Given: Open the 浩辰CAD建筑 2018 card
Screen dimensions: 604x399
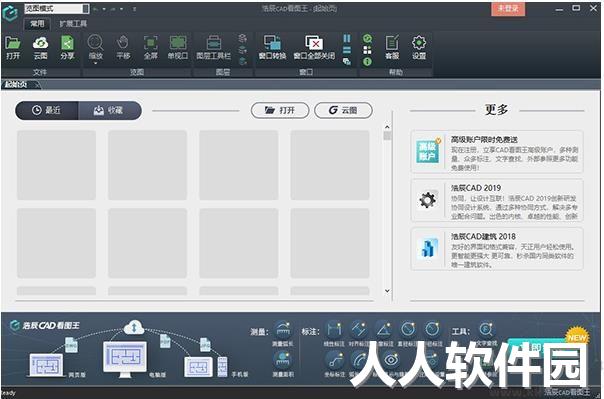Looking at the screenshot, I should (x=497, y=248).
